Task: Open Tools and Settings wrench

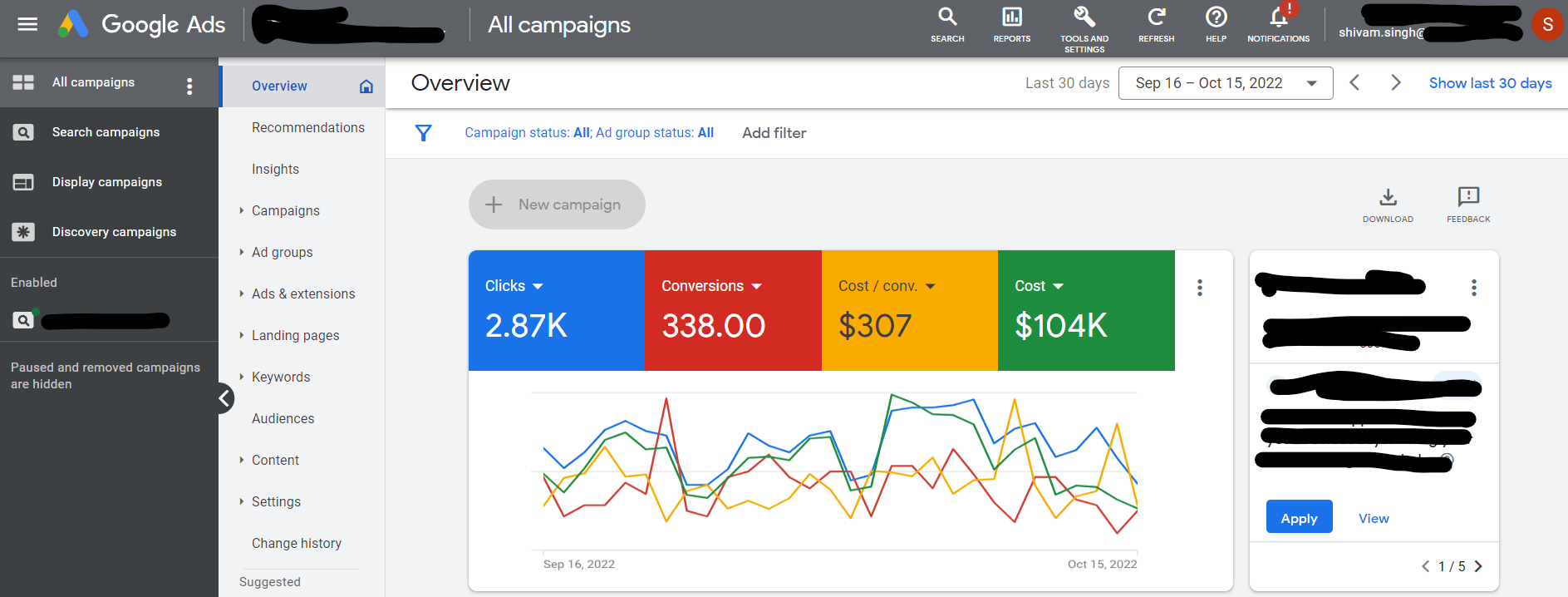Action: (x=1084, y=29)
